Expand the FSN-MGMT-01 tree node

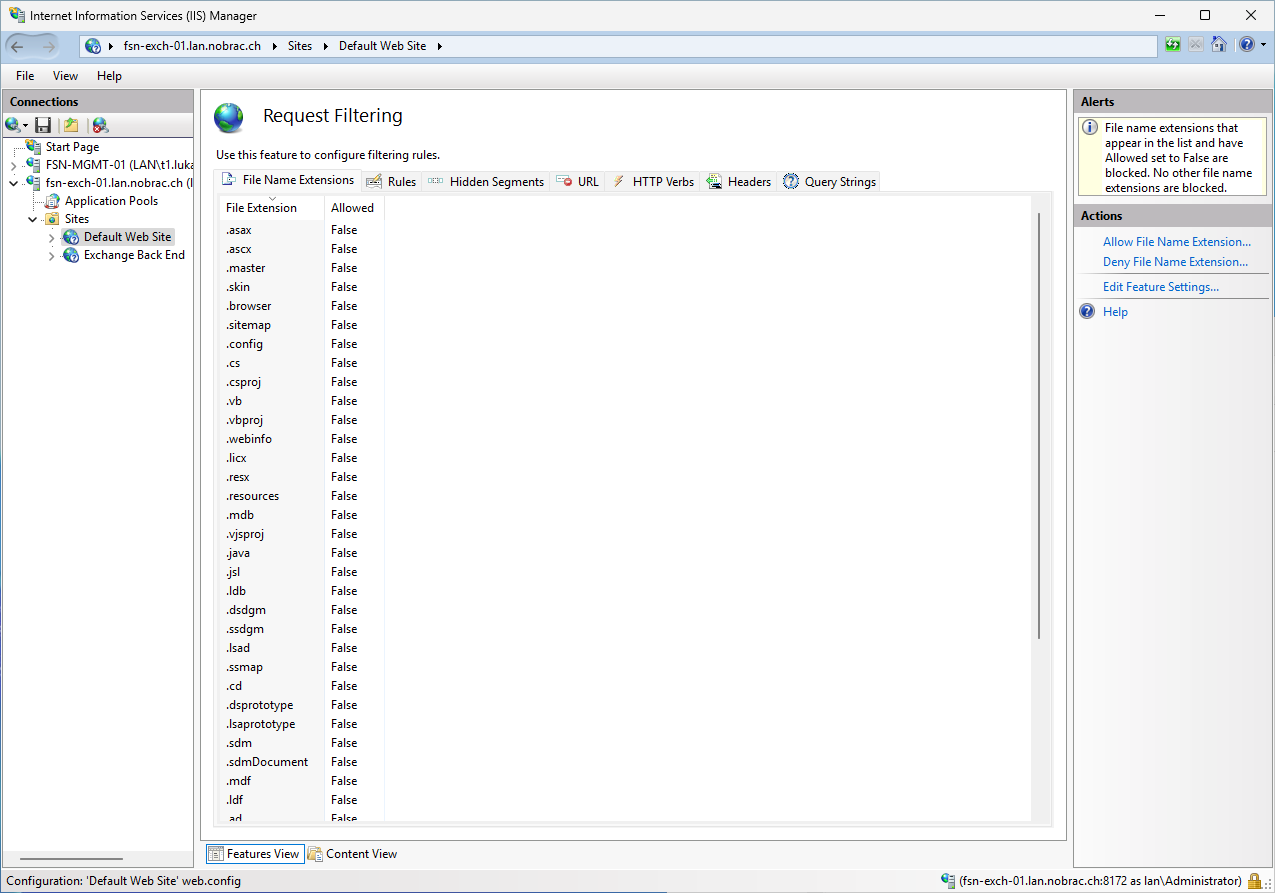(13, 165)
